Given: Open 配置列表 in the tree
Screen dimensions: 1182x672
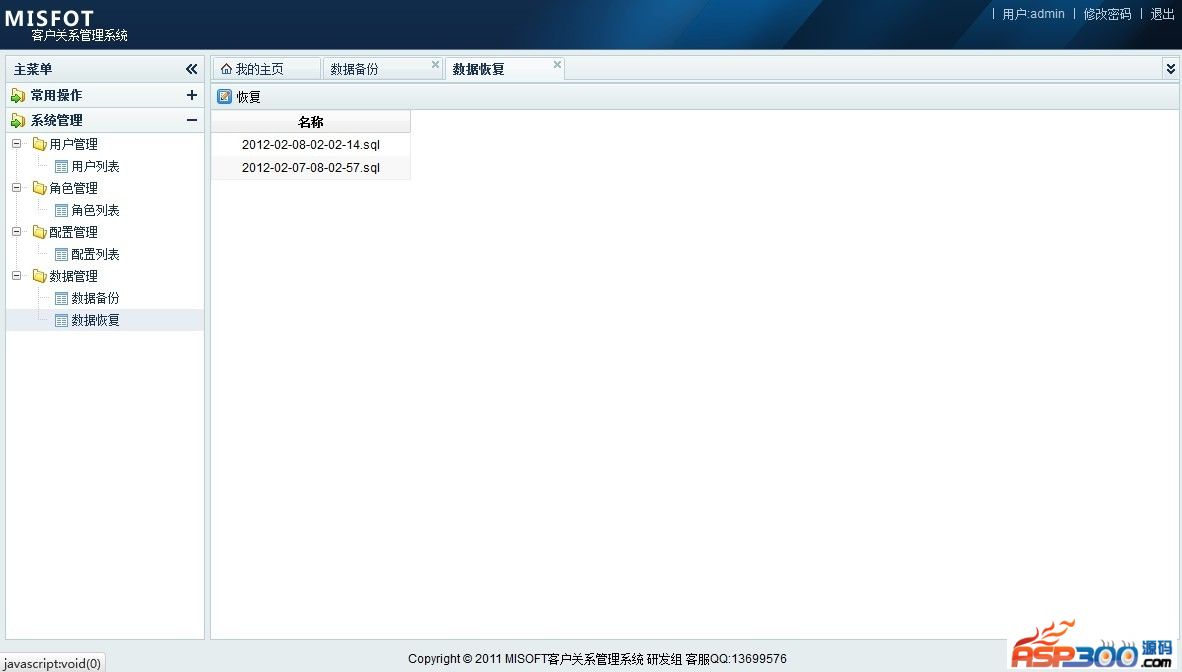Looking at the screenshot, I should [95, 254].
